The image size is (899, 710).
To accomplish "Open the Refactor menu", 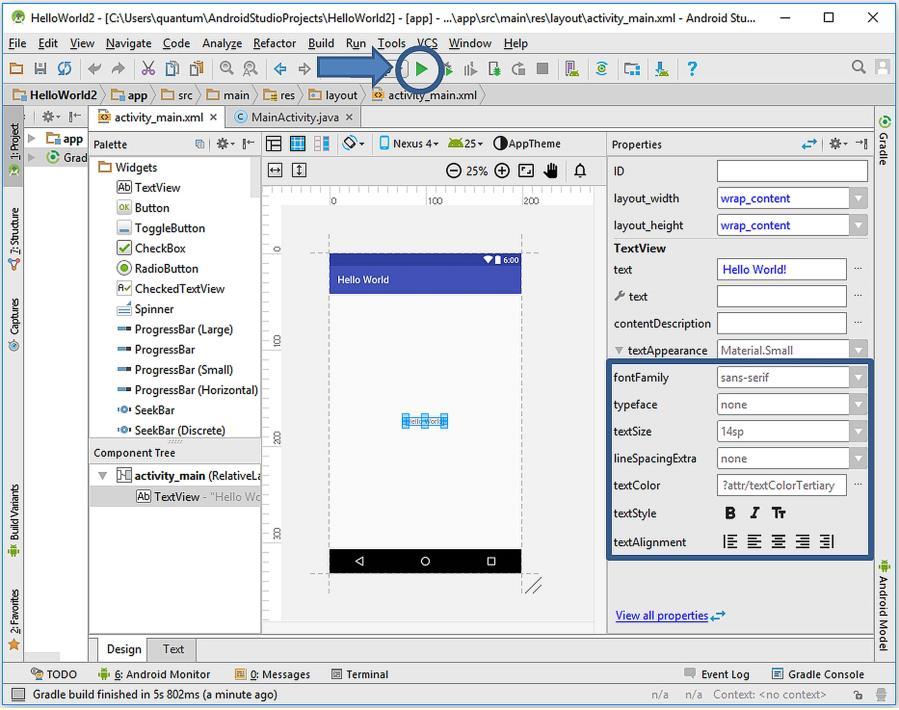I will click(x=274, y=43).
